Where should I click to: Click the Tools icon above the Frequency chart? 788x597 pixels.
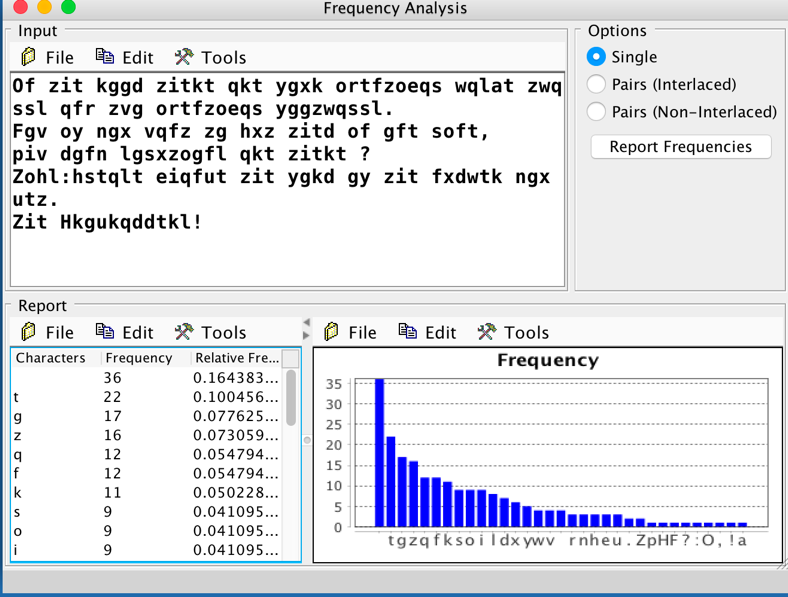click(487, 332)
